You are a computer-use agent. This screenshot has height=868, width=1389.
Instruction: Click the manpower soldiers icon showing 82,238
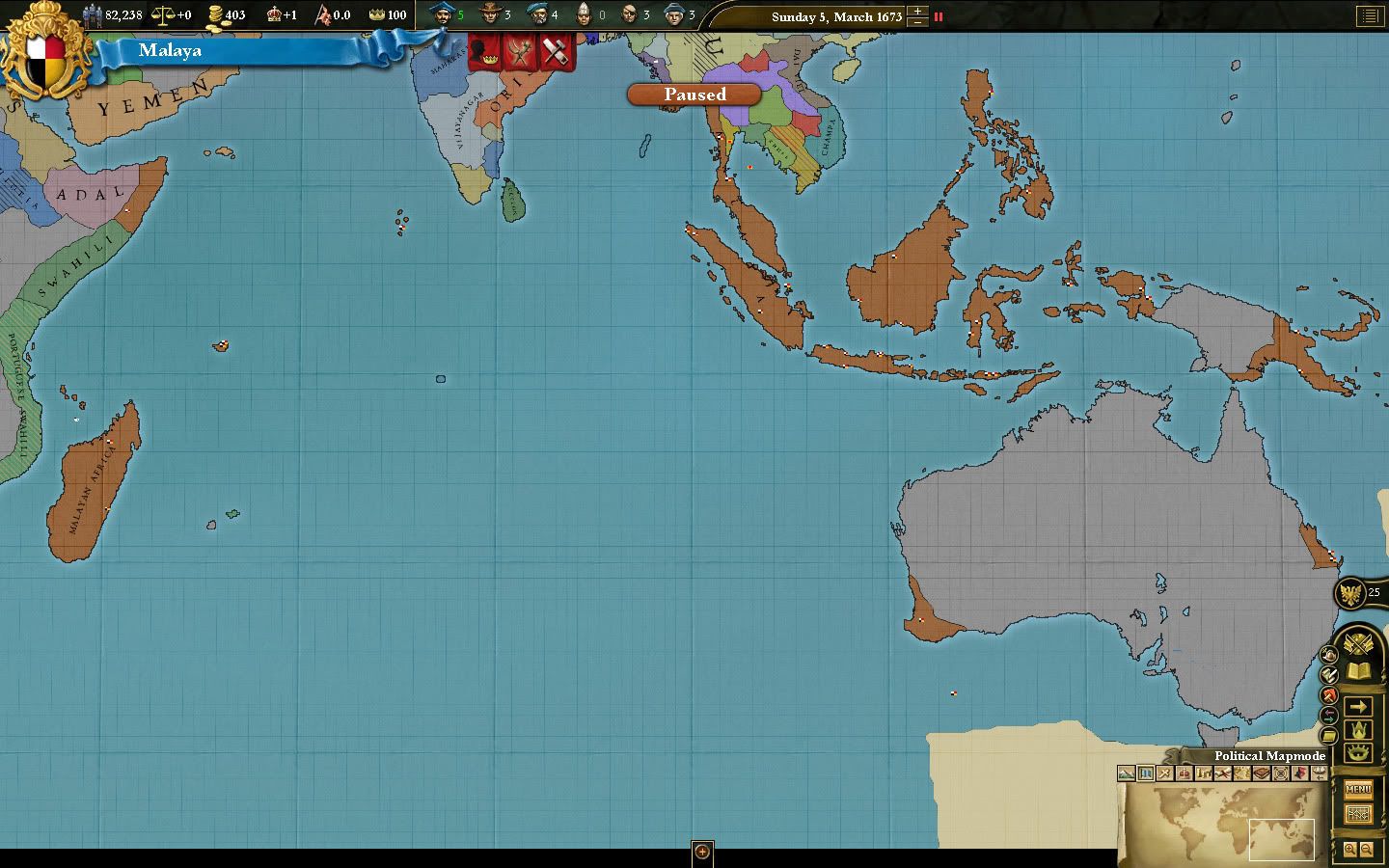(93, 14)
